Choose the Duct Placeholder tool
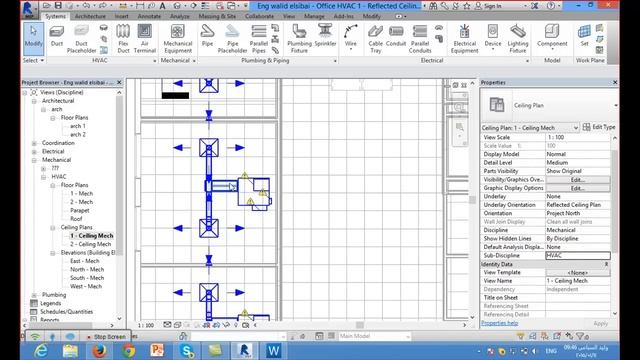Viewport: 640px width, 360px height. point(81,39)
